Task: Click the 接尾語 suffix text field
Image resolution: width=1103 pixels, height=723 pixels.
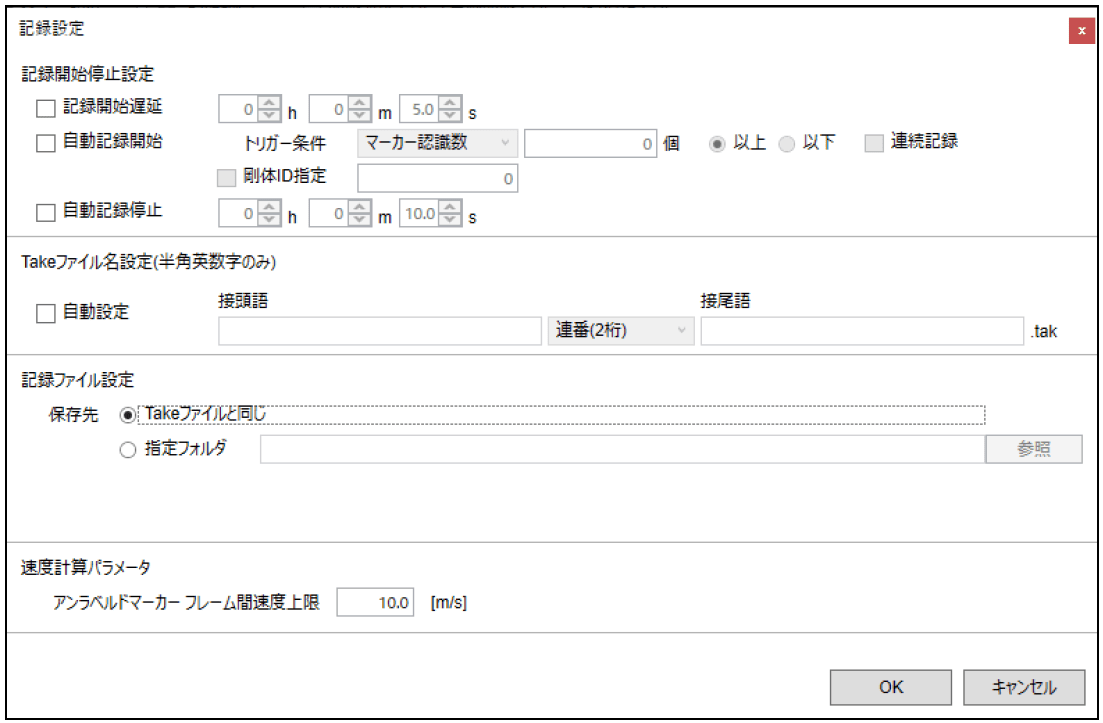Action: (x=862, y=331)
